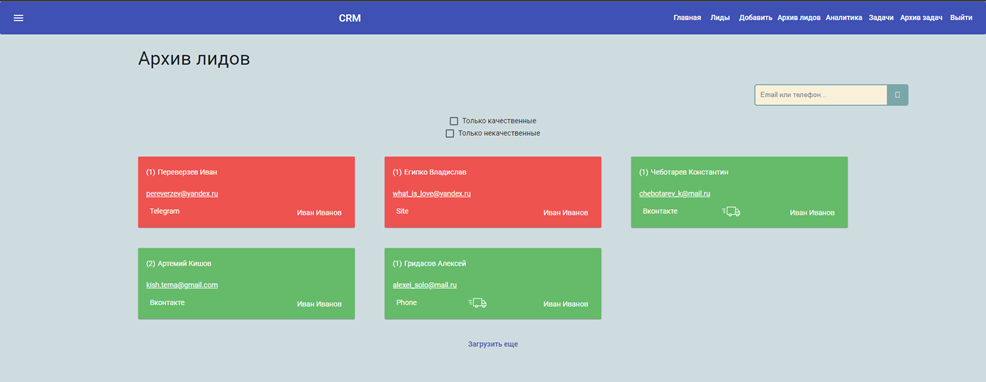Click 'Иван Иванов' on Гридасов Алексей card
The width and height of the screenshot is (986, 382).
tap(566, 304)
